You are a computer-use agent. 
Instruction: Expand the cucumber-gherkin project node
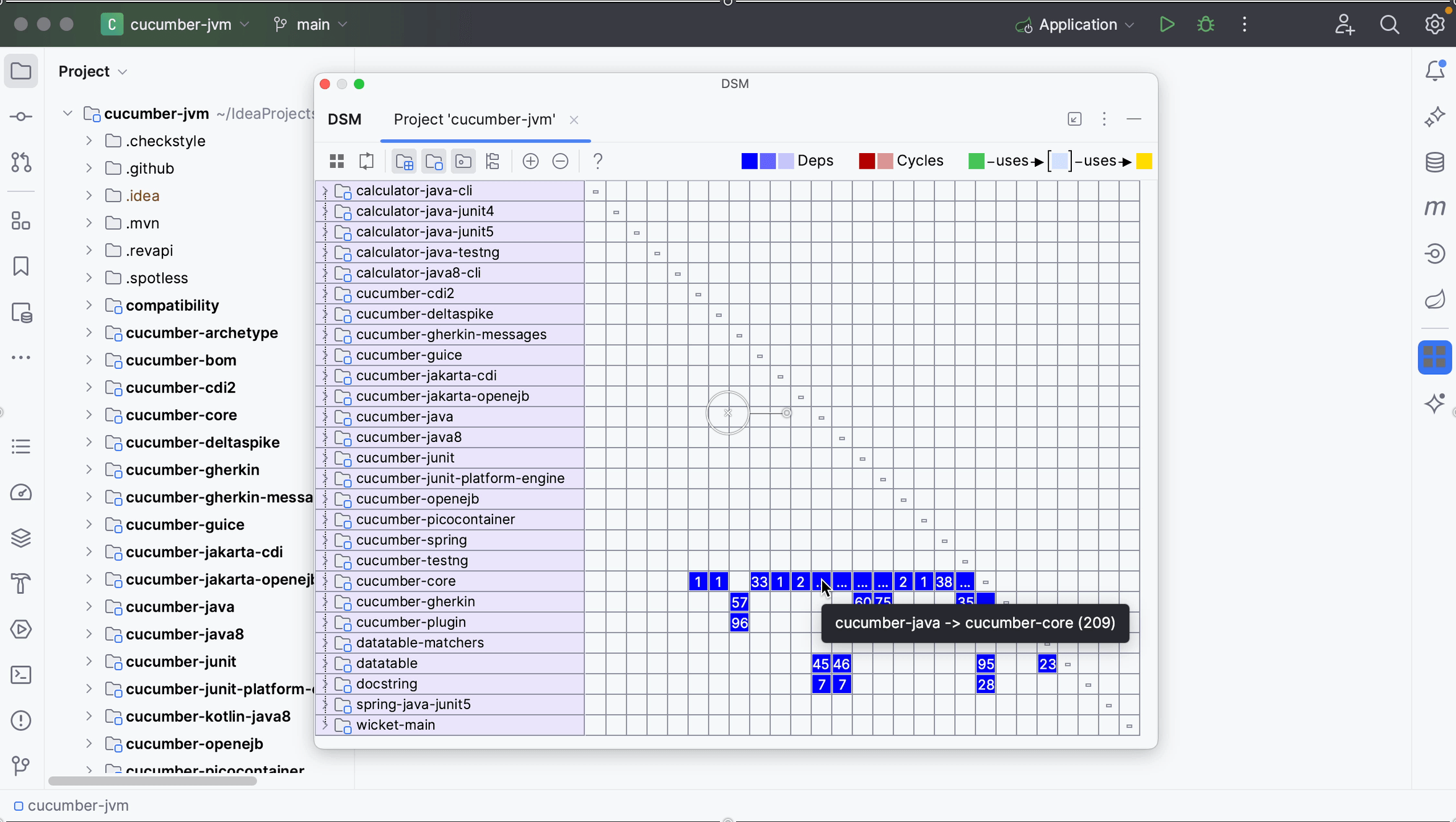coord(88,469)
